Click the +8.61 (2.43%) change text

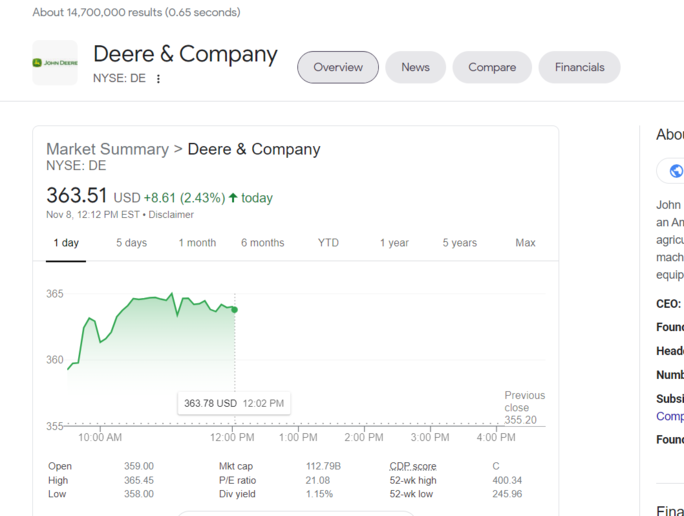pos(185,198)
